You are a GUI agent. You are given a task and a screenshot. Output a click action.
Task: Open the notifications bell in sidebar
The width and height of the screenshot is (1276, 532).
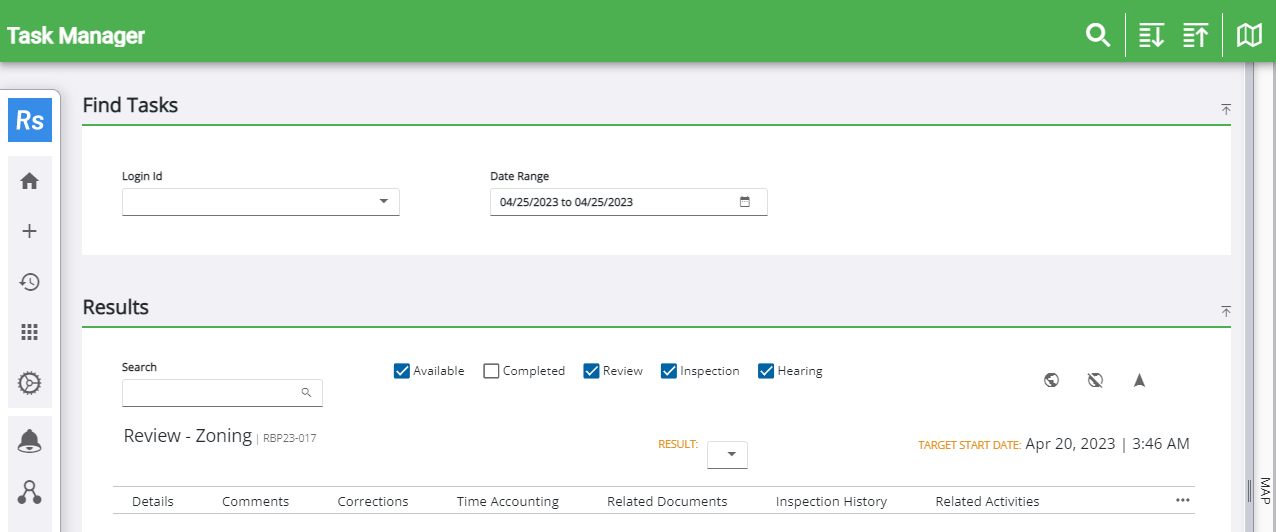(30, 441)
